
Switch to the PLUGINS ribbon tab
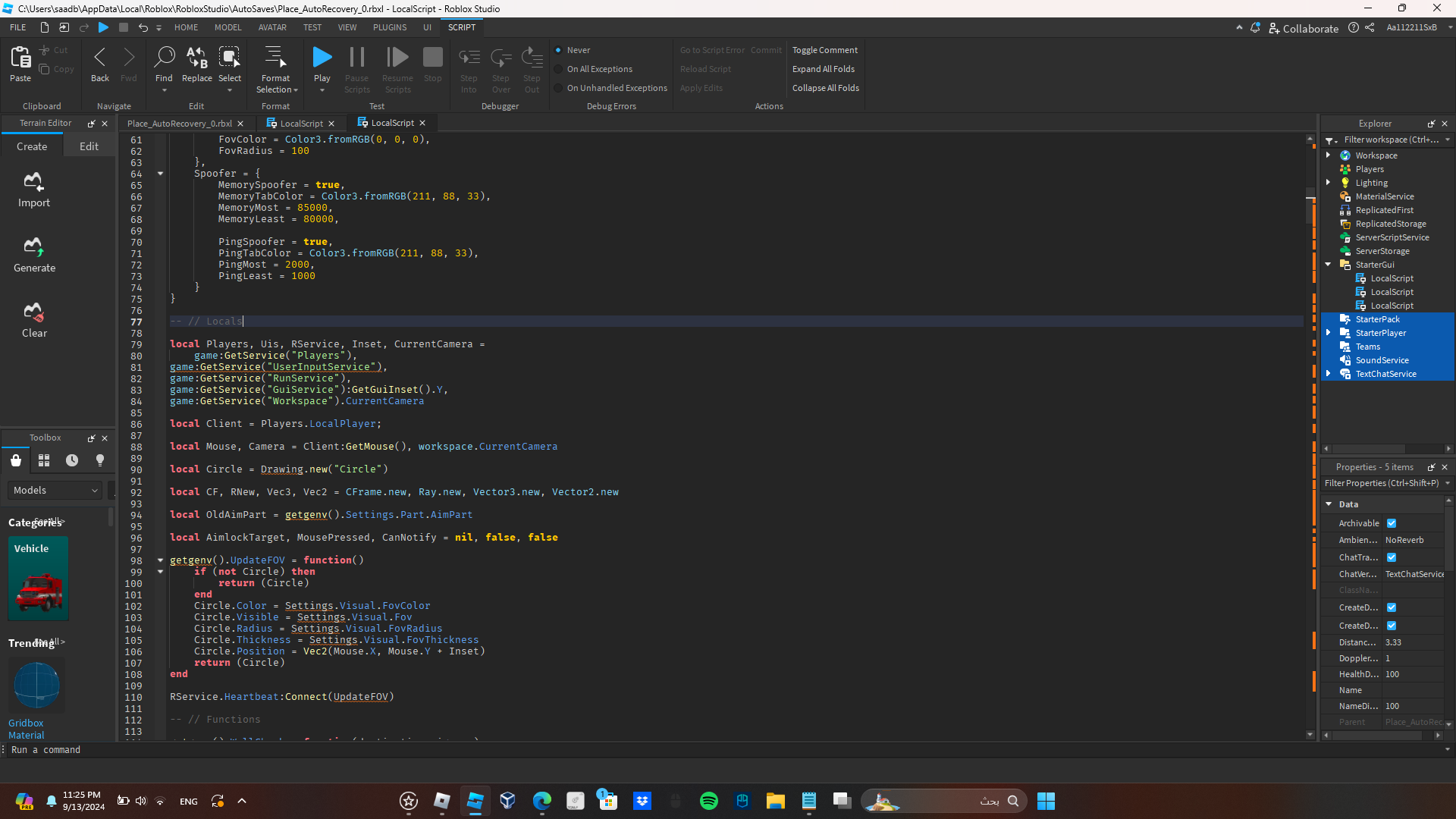click(390, 27)
